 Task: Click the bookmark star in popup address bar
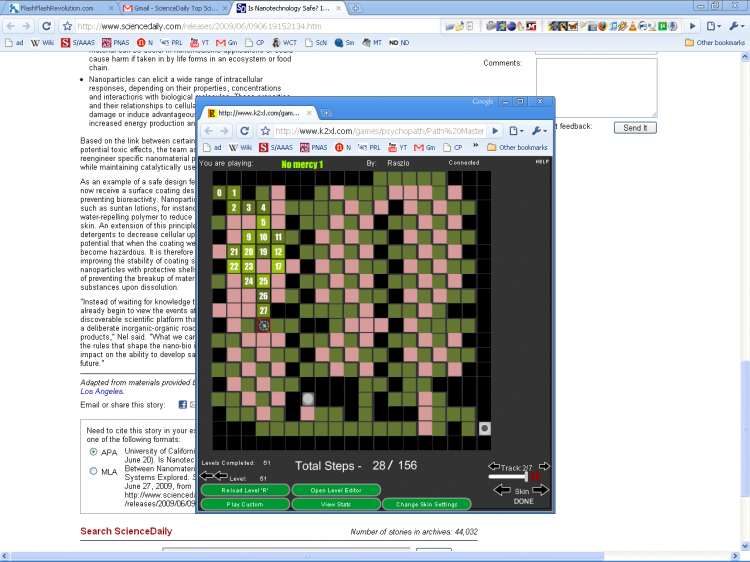coord(265,131)
